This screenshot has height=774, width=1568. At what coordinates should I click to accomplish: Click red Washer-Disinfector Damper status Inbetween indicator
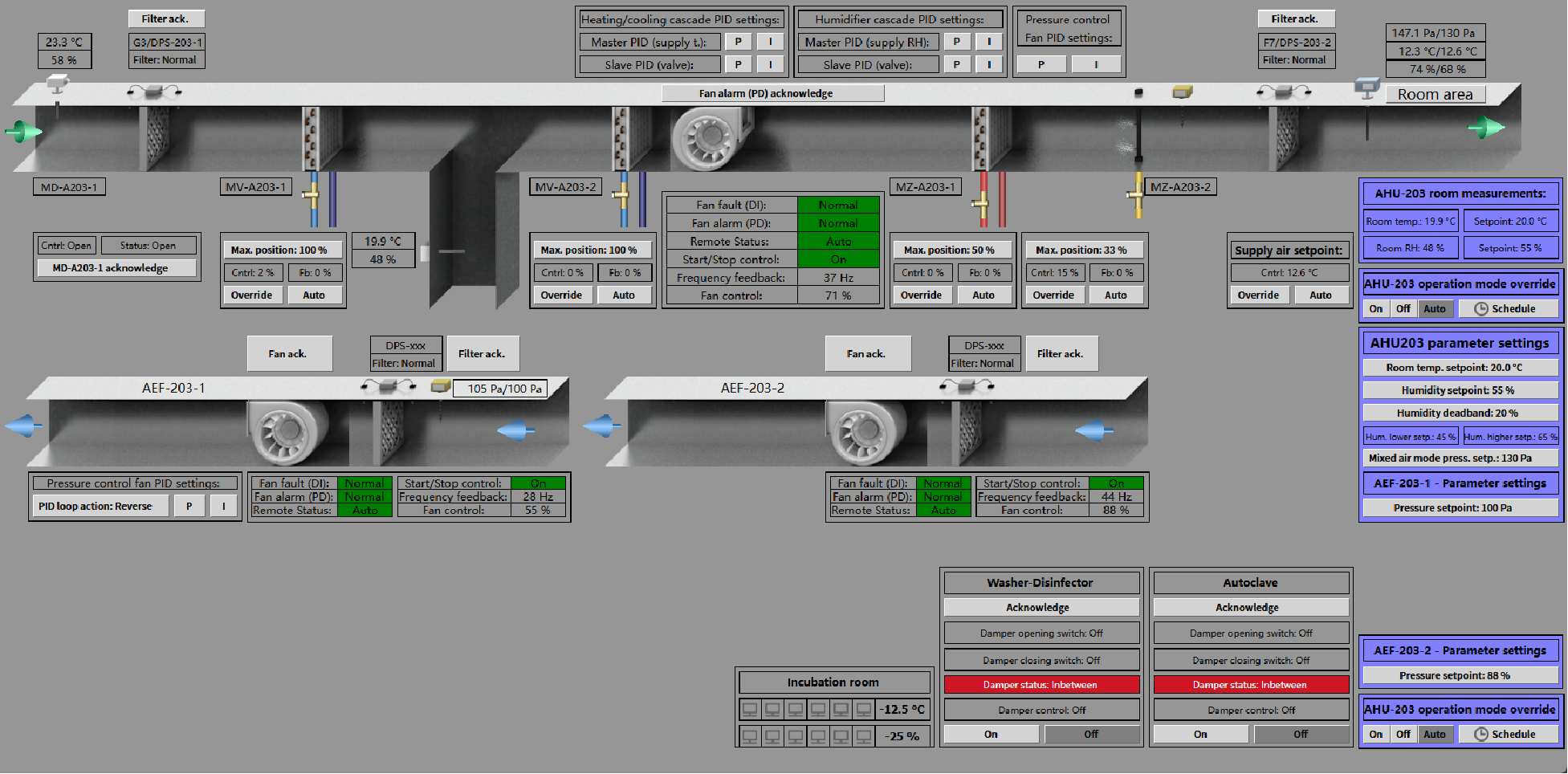1041,685
